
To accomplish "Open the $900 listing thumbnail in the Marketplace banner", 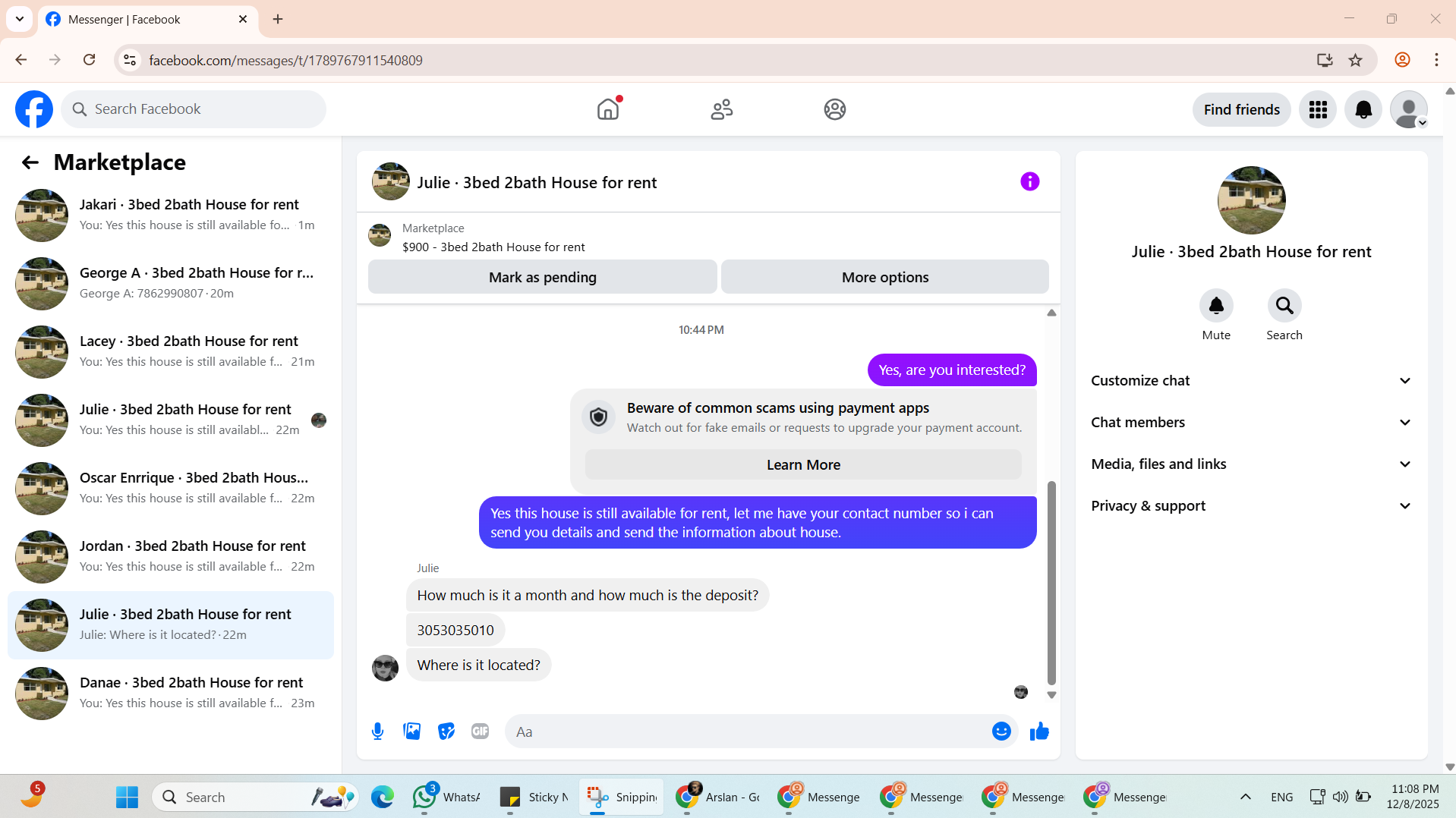I will click(380, 235).
